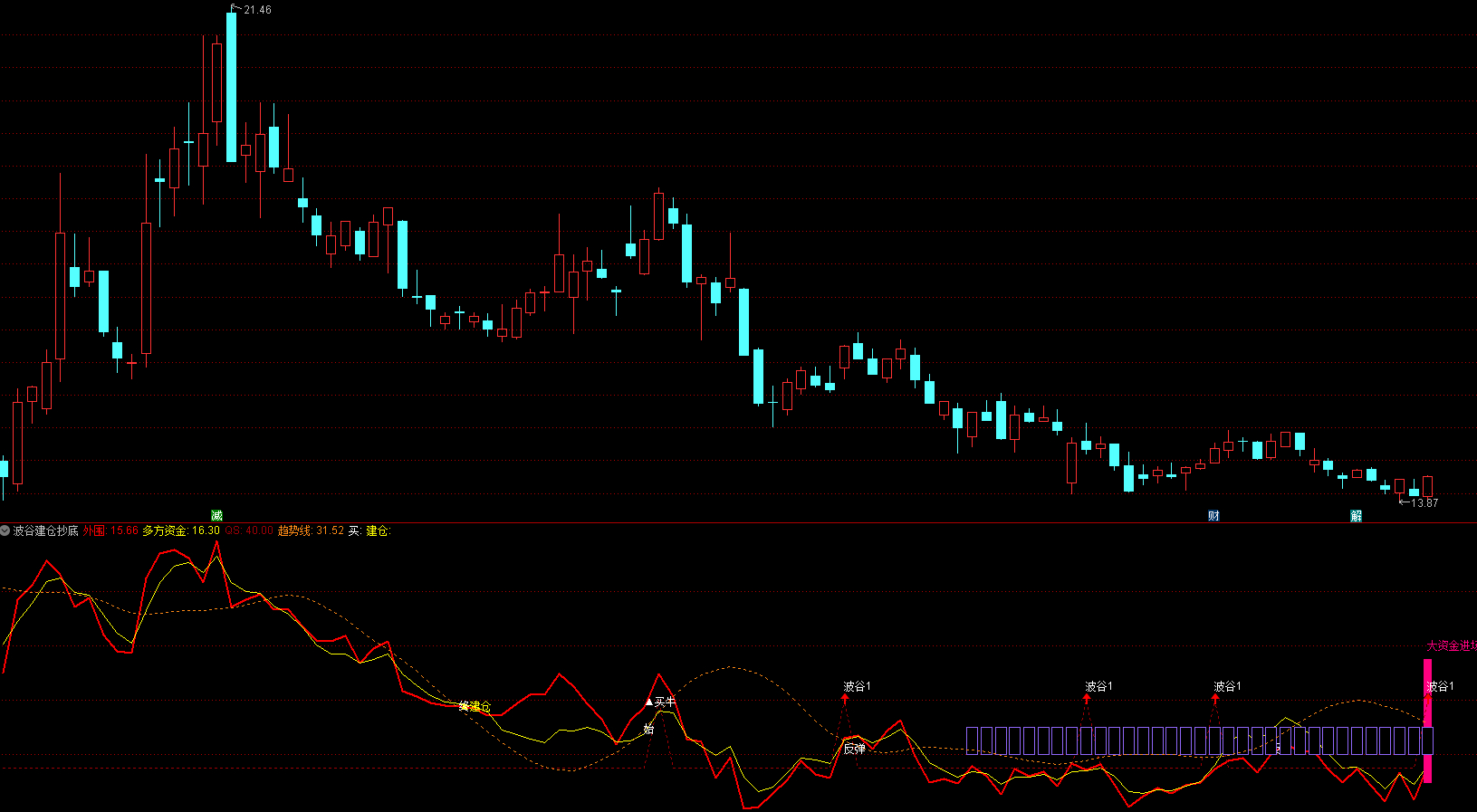The image size is (1477, 812).
Task: Click the row of purple boxes
Action: pyautogui.click(x=1195, y=740)
